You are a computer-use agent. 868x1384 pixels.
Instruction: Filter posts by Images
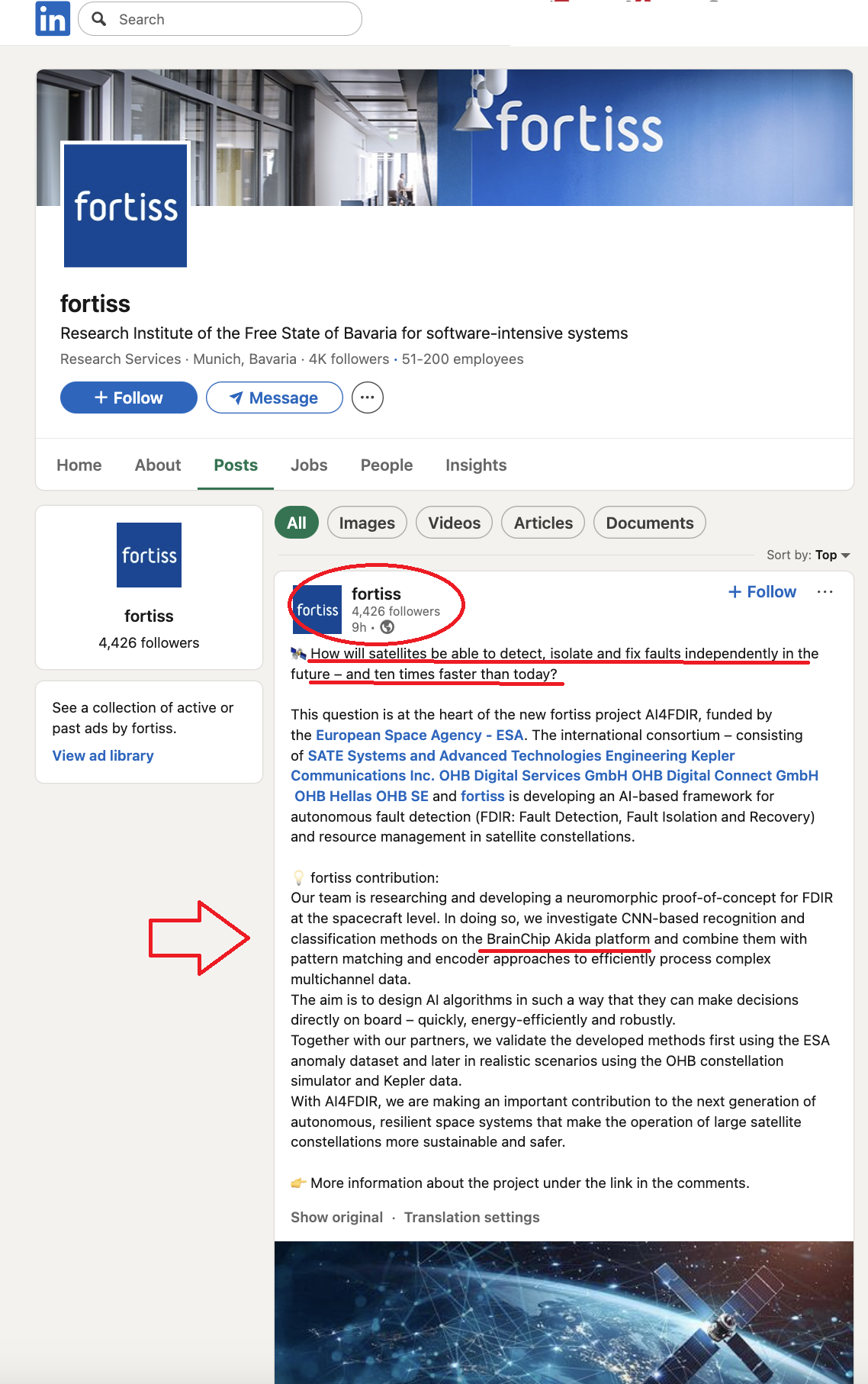click(367, 523)
